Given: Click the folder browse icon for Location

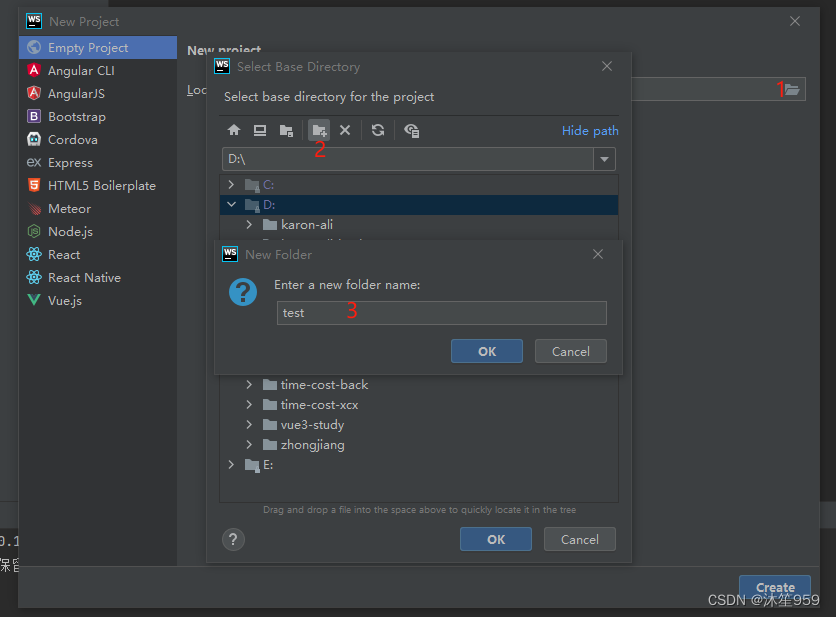Looking at the screenshot, I should 791,89.
